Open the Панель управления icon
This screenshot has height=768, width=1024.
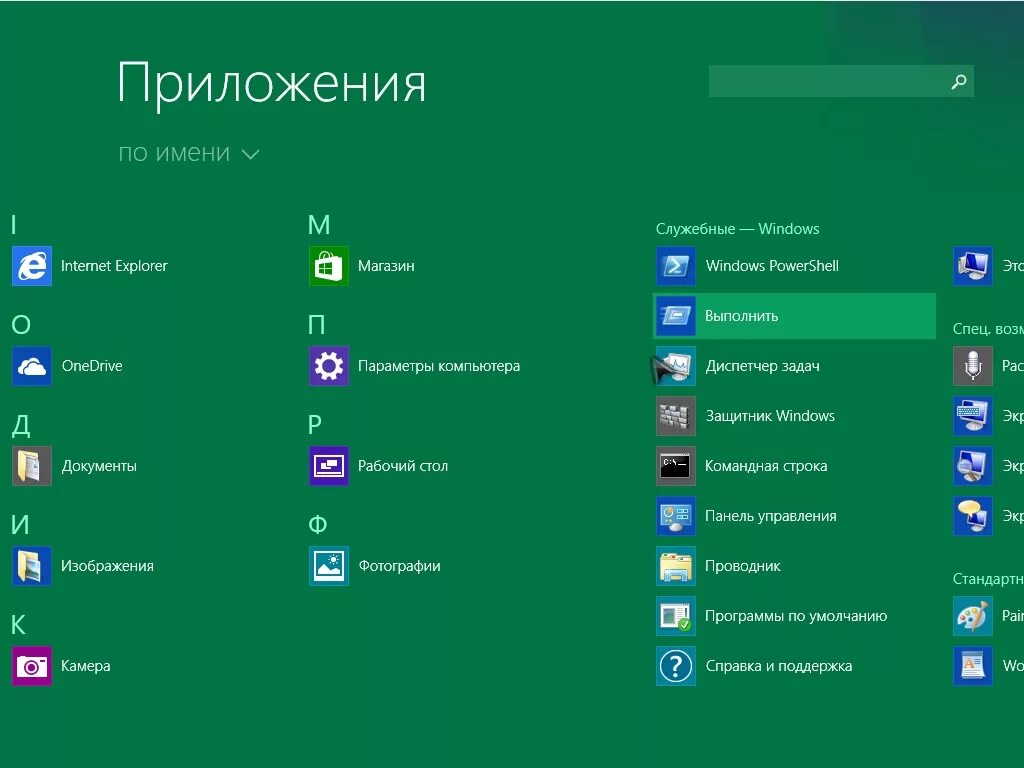[676, 516]
